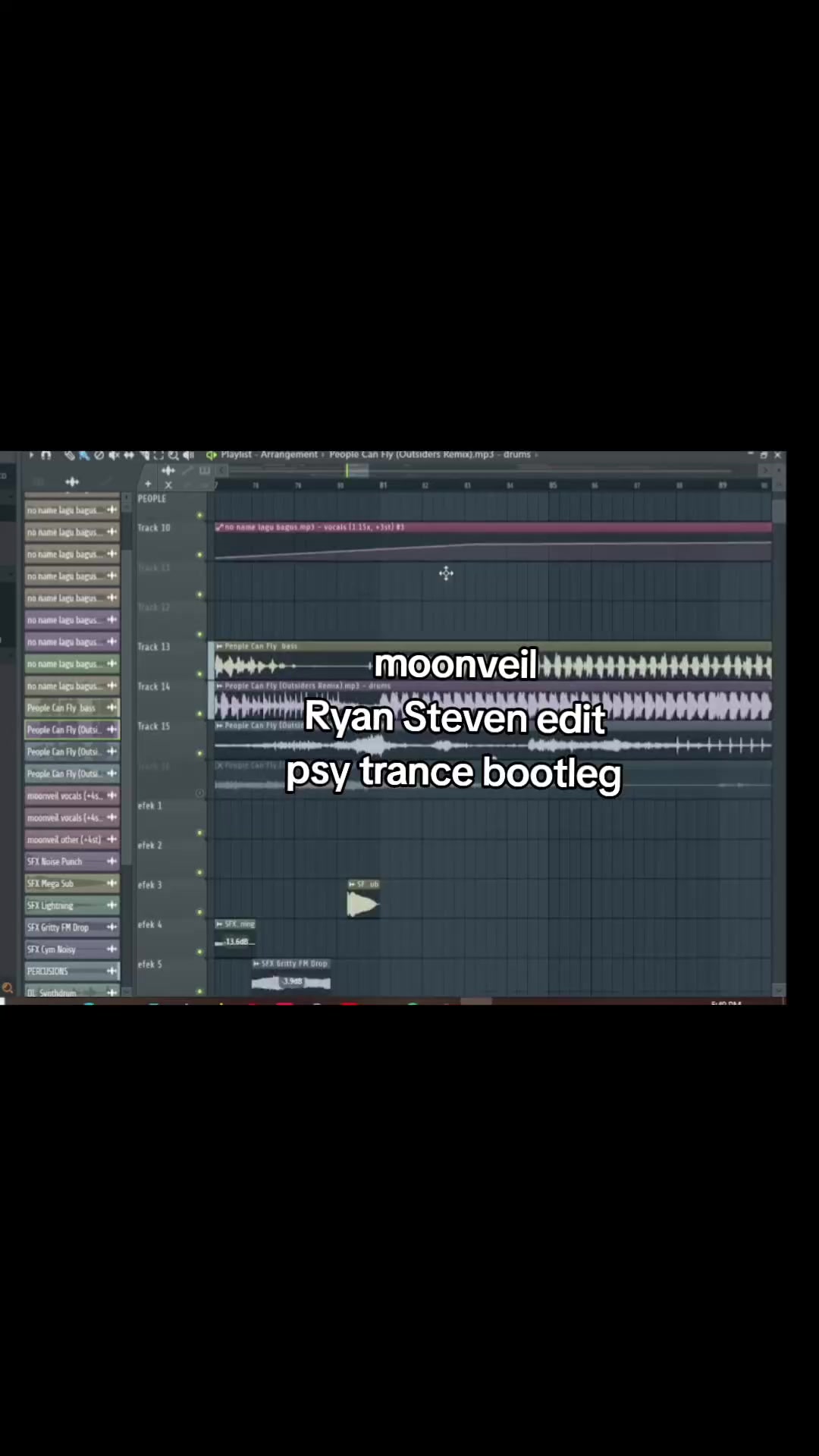Select the Draw pencil tool
The image size is (819, 1456).
70,455
